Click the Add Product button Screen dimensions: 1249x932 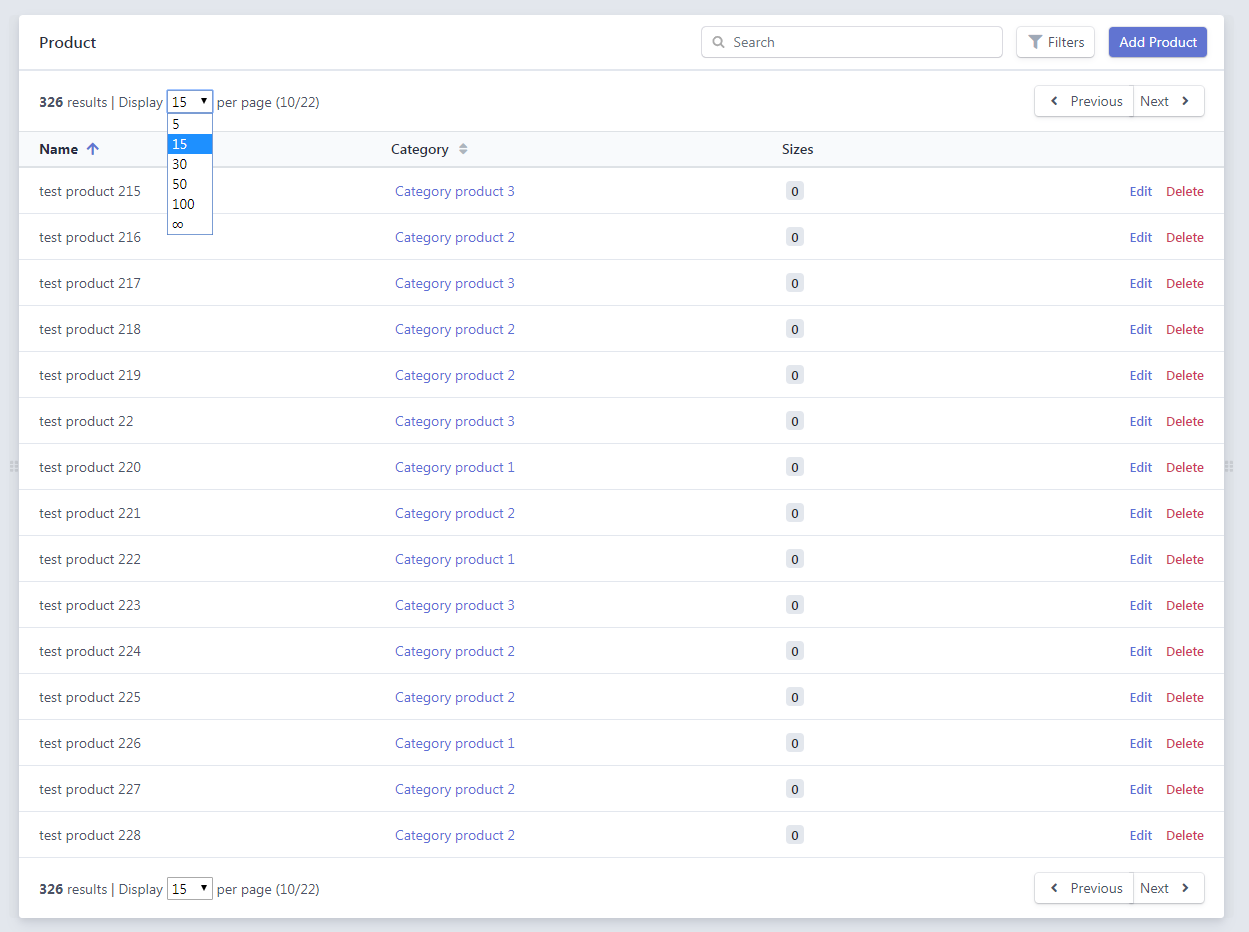1157,42
